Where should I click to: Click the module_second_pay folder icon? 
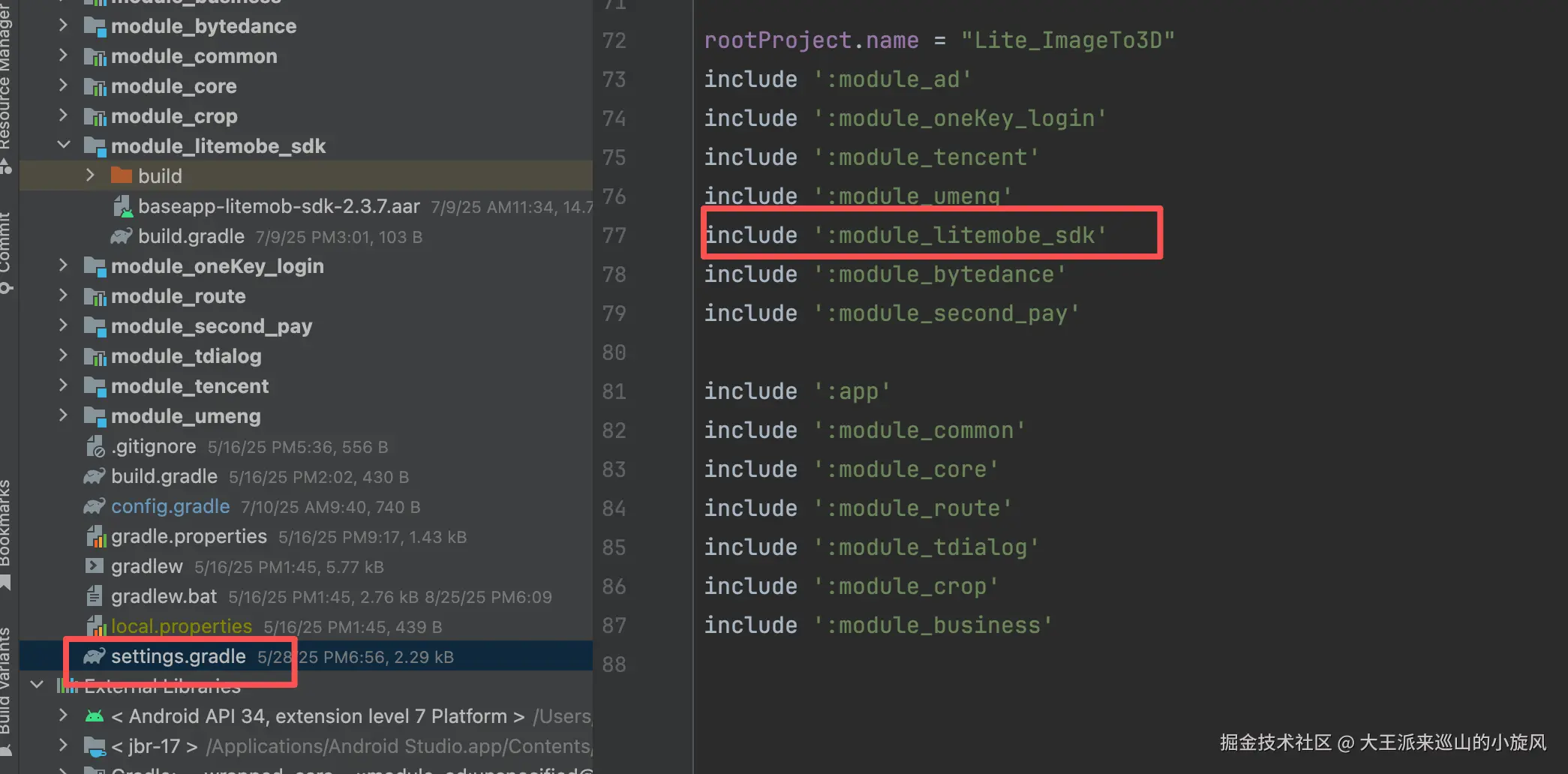(x=95, y=326)
